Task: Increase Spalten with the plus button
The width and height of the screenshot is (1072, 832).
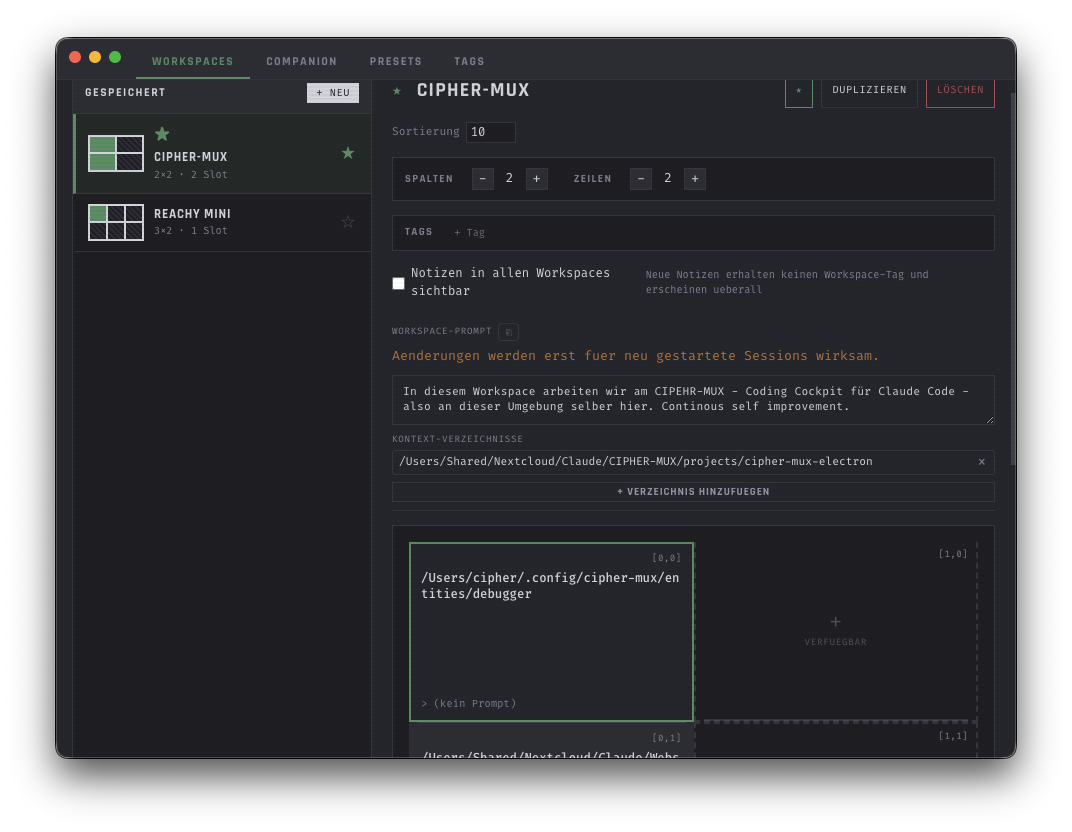Action: coord(537,179)
